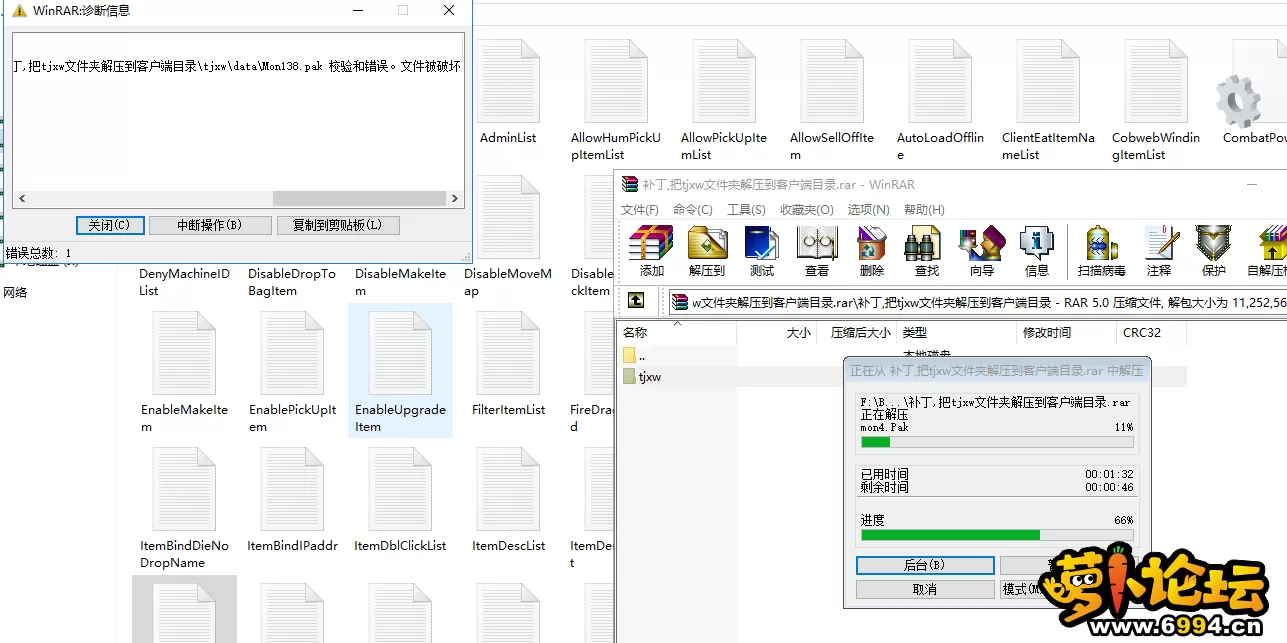Click the WinRAR 添加 (Add) toolbar icon

coord(651,250)
